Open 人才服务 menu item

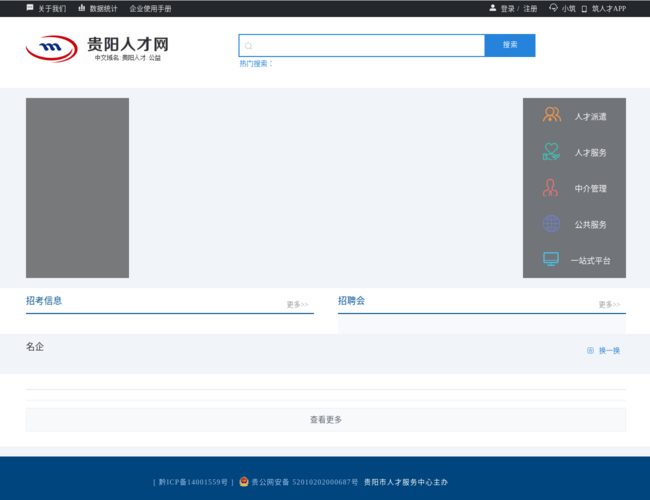(x=590, y=153)
